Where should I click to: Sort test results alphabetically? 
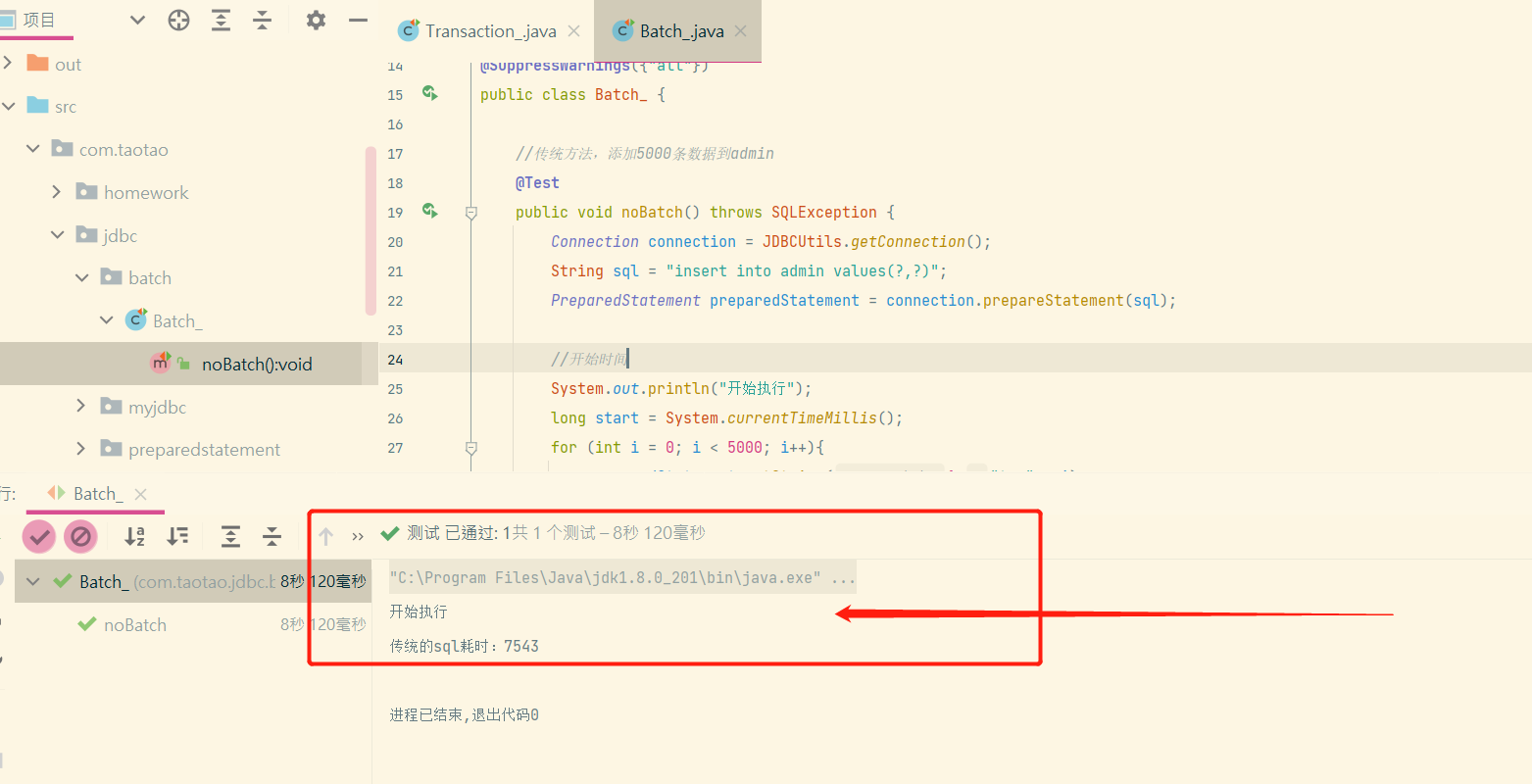135,536
